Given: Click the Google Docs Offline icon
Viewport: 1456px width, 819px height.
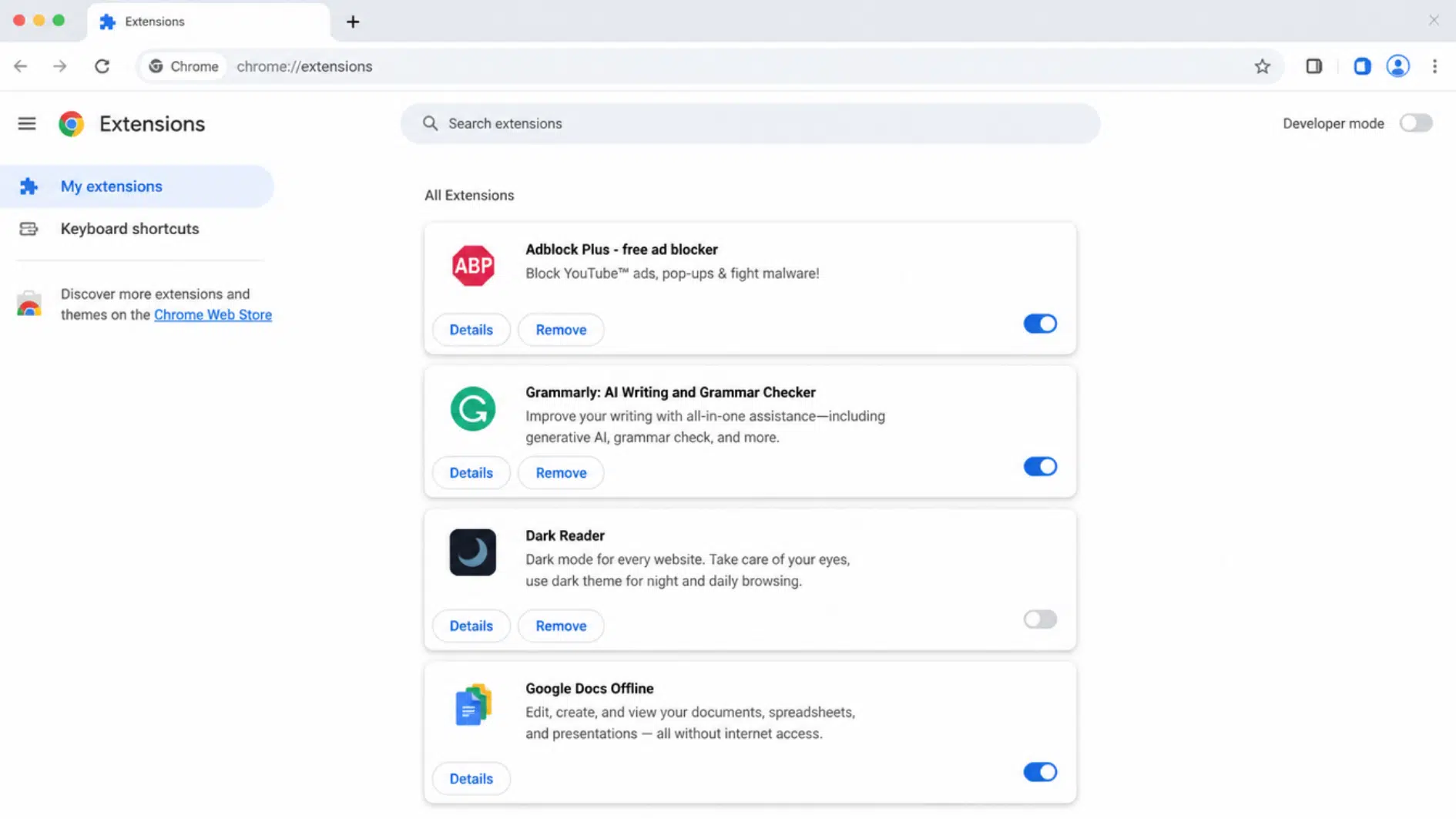Looking at the screenshot, I should 473,704.
